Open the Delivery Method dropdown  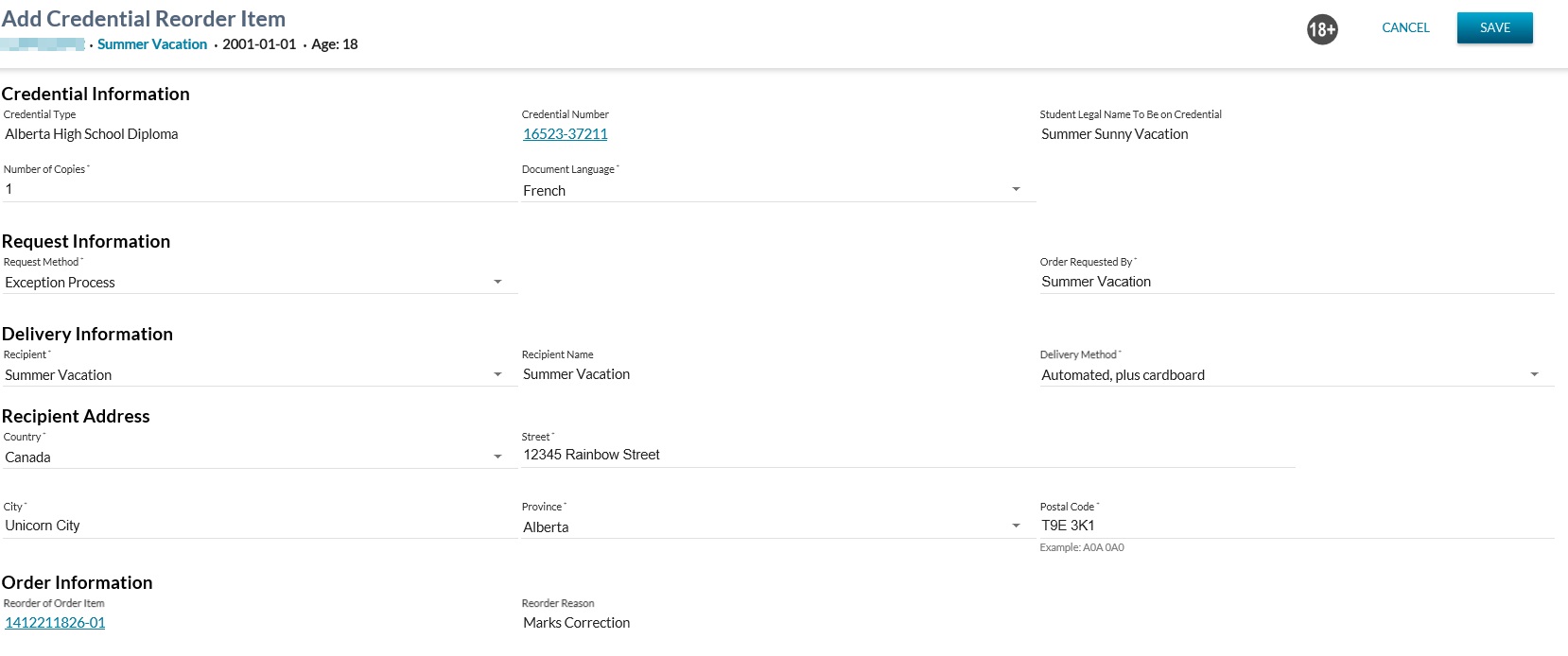[x=1534, y=375]
